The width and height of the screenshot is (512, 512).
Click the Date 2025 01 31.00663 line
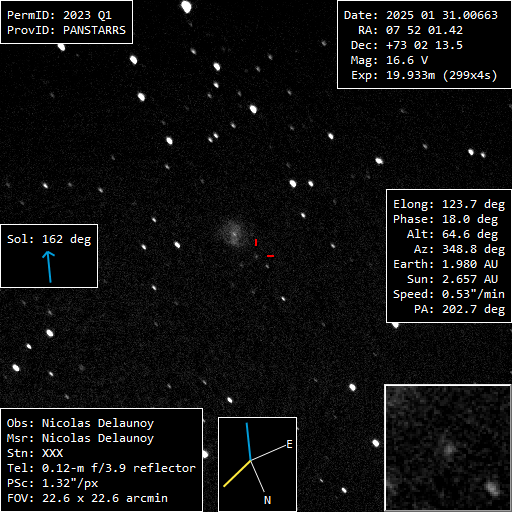point(421,15)
